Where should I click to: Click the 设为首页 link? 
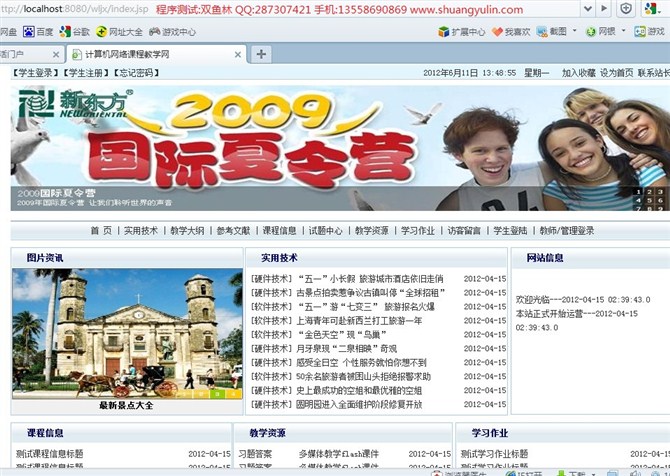click(x=617, y=73)
